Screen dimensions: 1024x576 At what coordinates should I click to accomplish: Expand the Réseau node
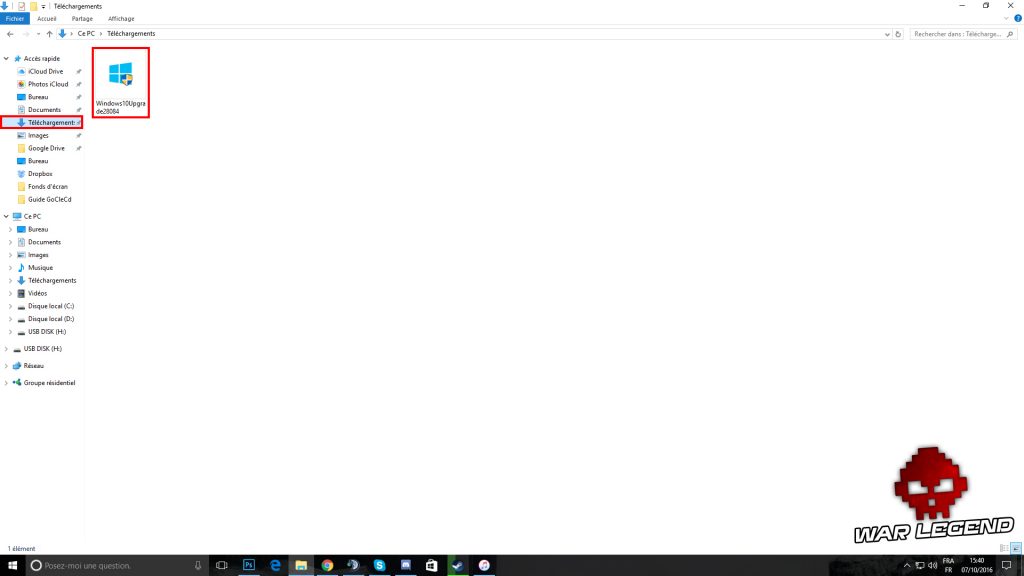[7, 366]
